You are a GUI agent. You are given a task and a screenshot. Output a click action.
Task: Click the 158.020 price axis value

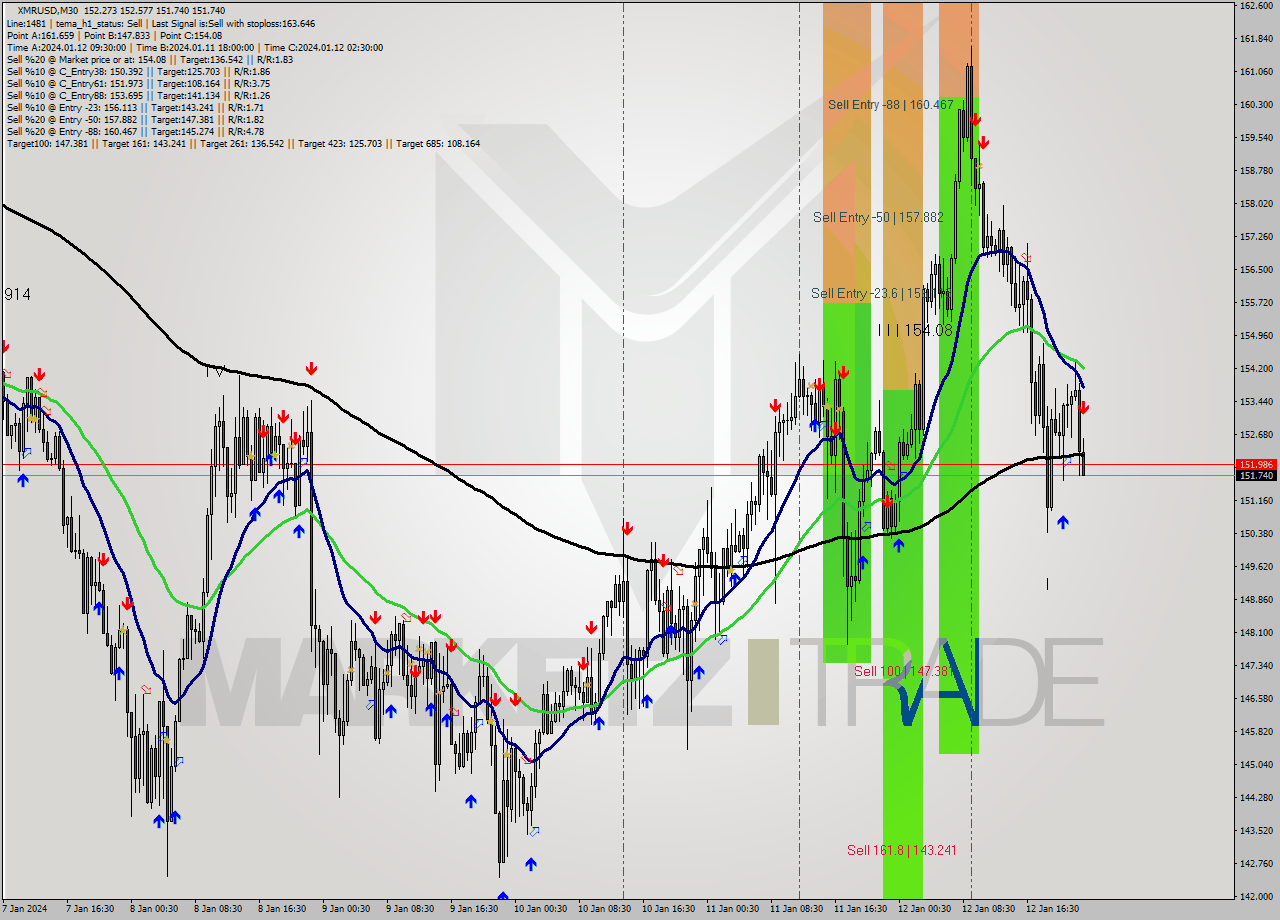1256,204
